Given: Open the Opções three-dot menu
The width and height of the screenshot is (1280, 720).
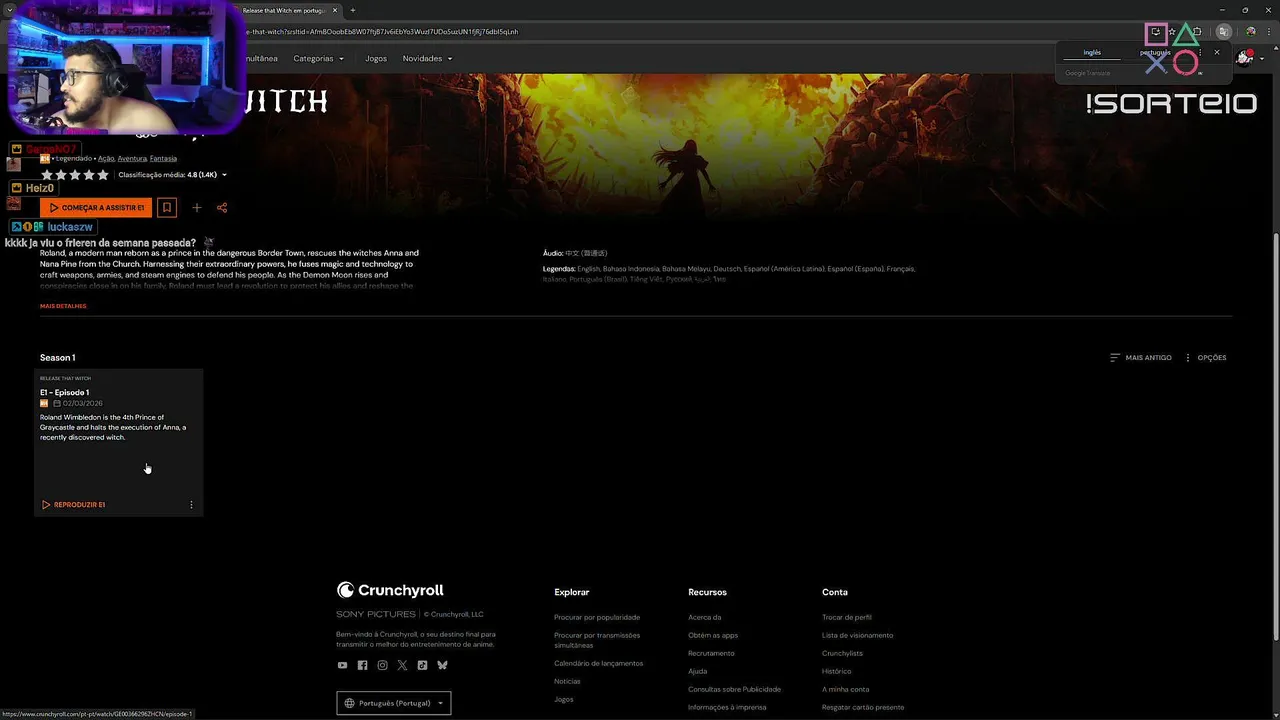Looking at the screenshot, I should point(1188,358).
